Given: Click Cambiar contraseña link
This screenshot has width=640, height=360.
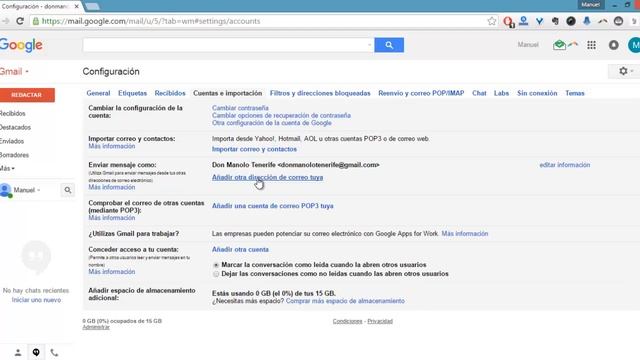Looking at the screenshot, I should tap(240, 108).
